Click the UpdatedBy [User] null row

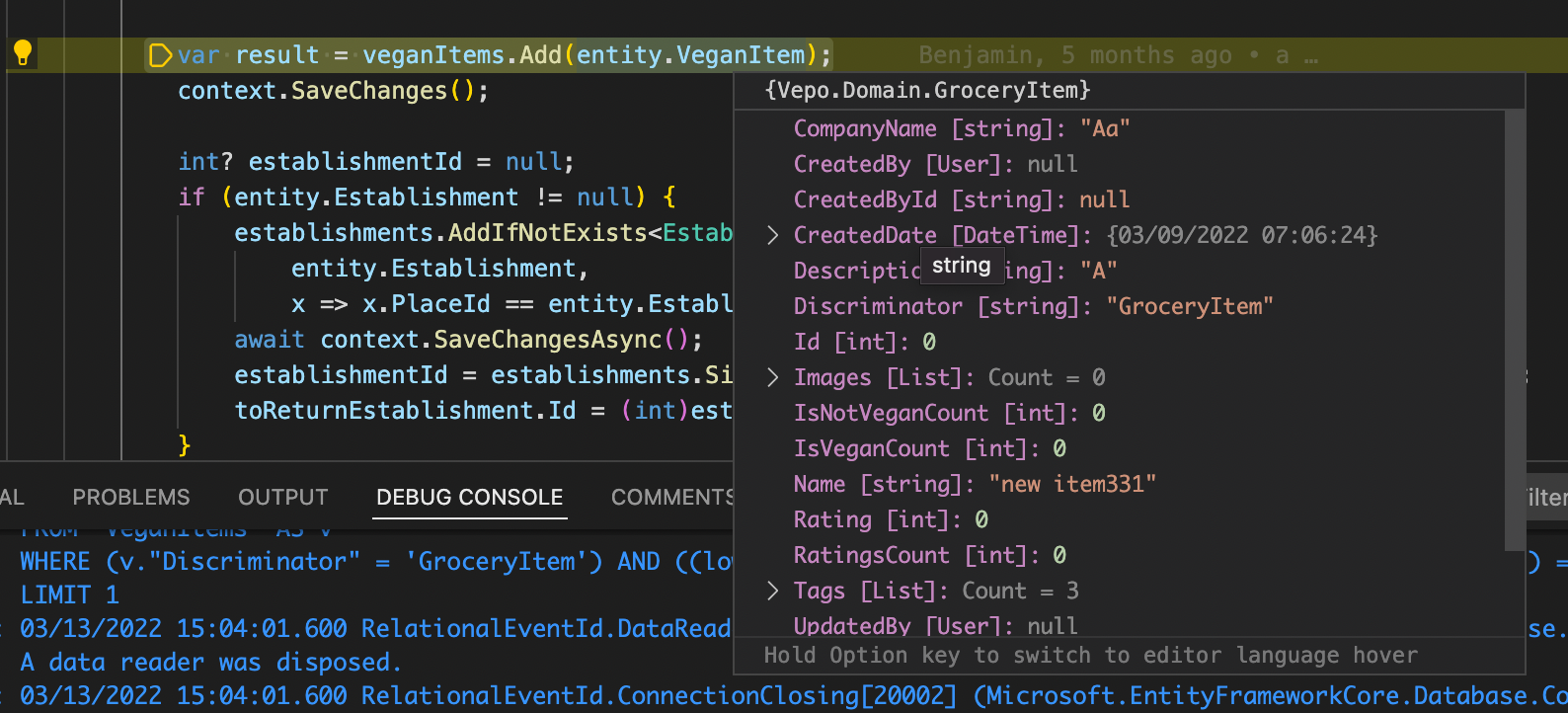pyautogui.click(x=935, y=625)
